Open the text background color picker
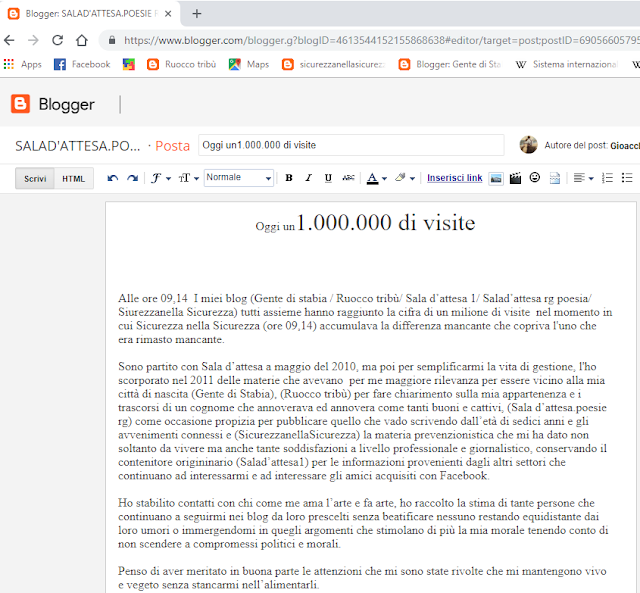 coord(405,178)
